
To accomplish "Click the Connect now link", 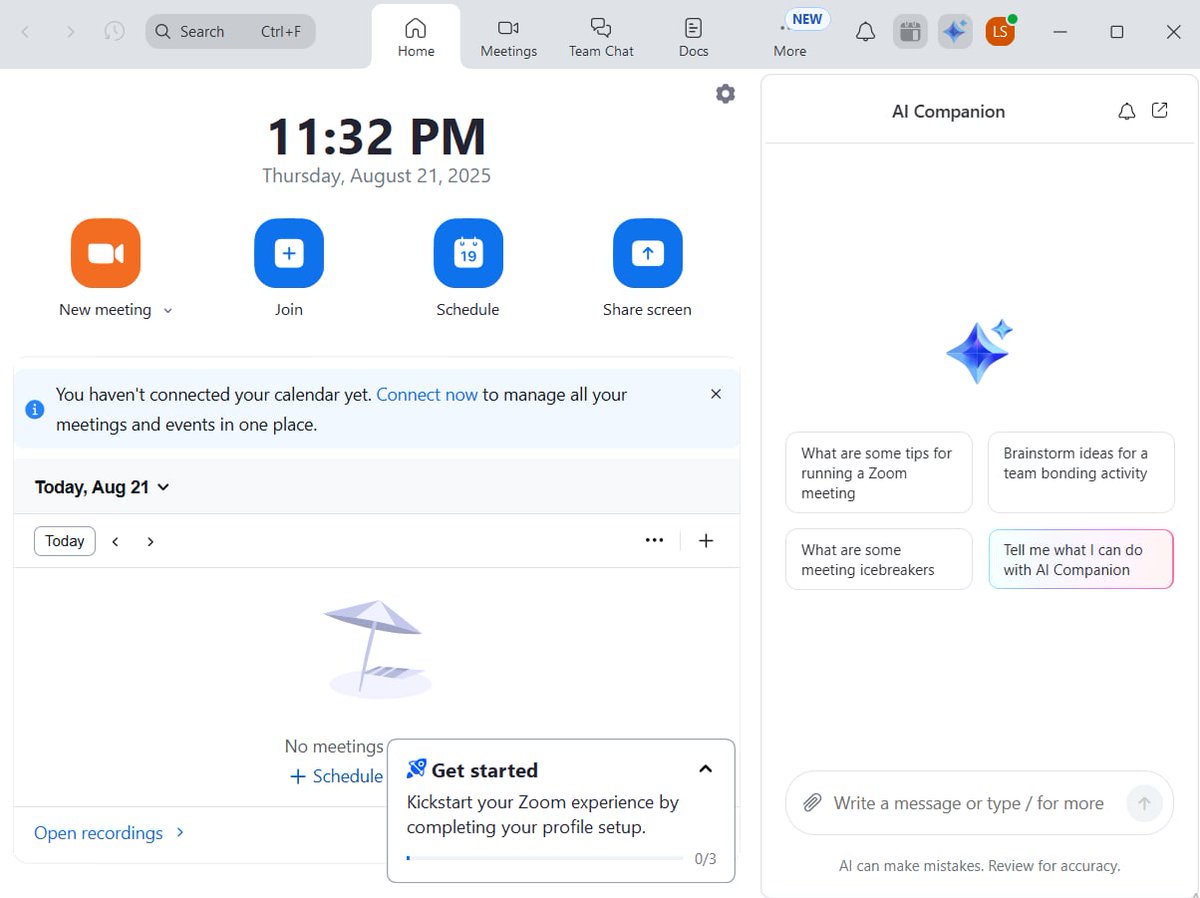I will click(x=427, y=395).
